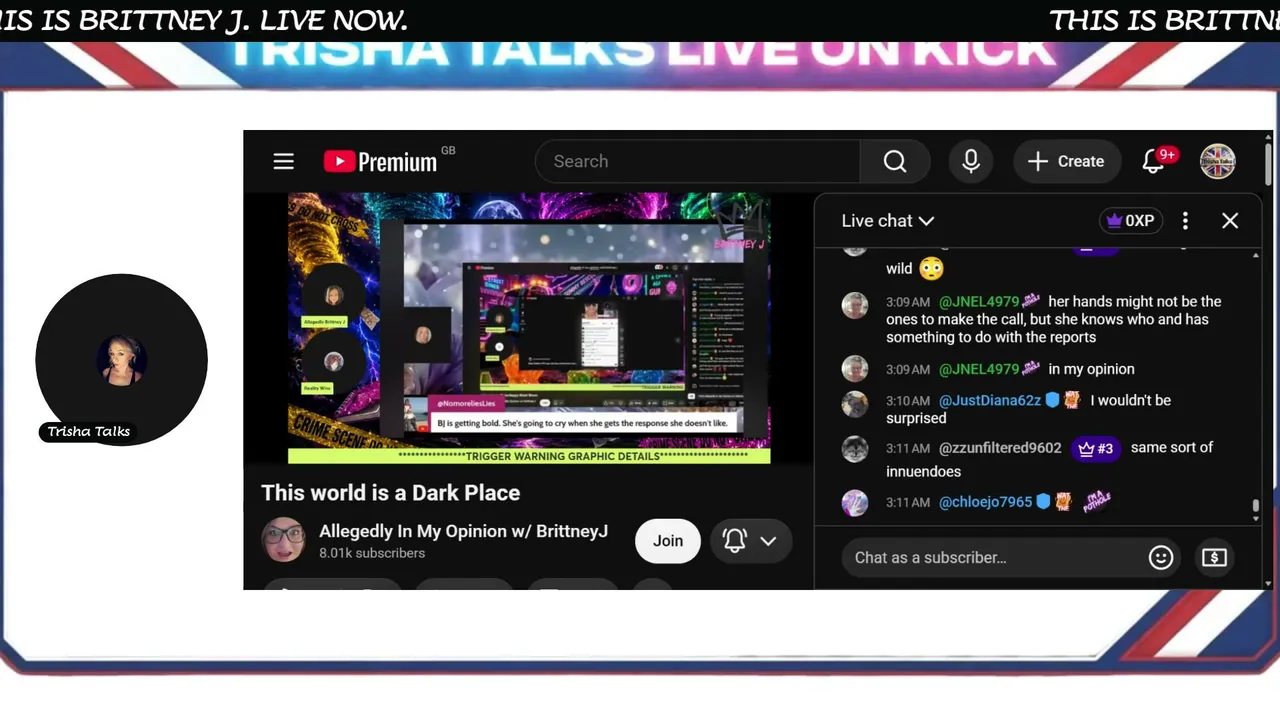
Task: Open Super Chat dollar icon
Action: click(x=1214, y=557)
